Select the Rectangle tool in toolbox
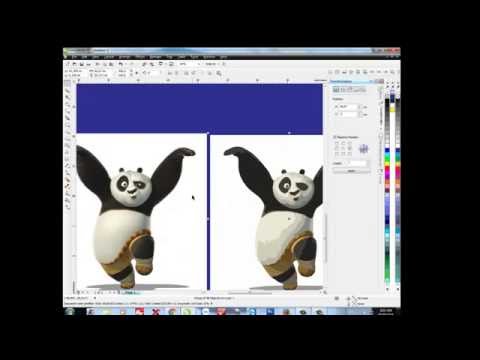This screenshot has width=480, height=360. click(68, 124)
